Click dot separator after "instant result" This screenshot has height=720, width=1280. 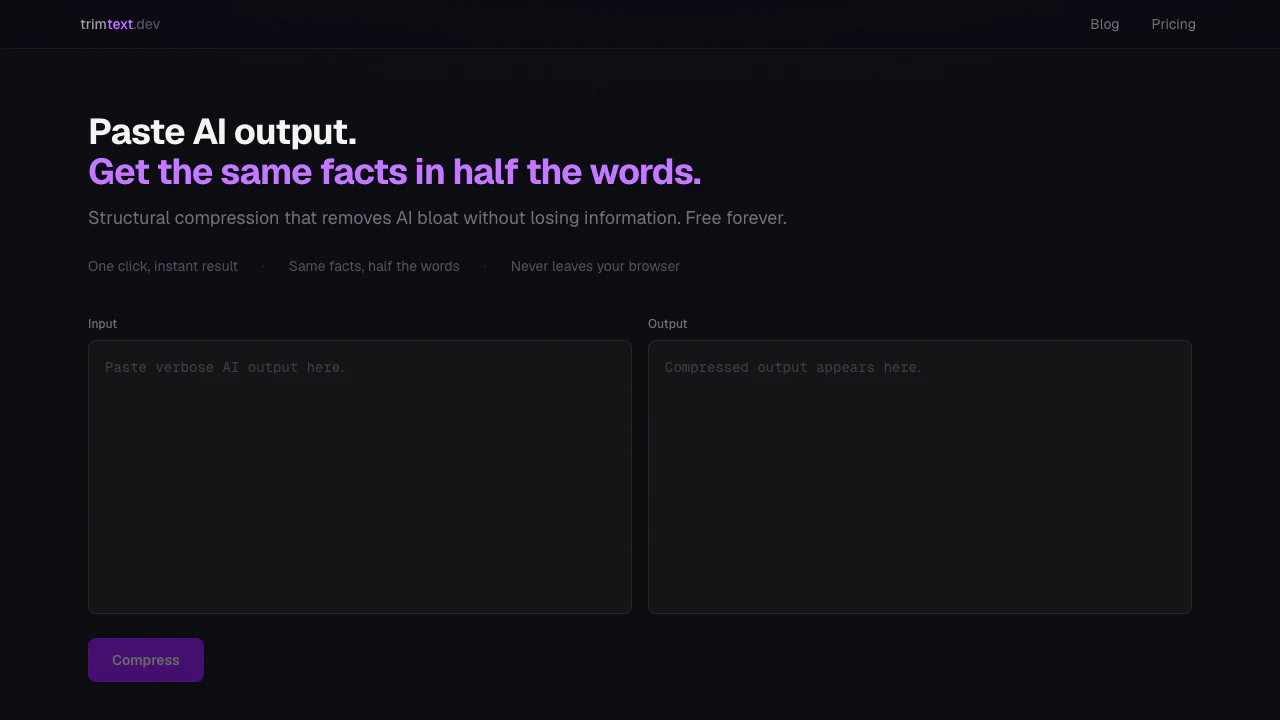pos(263,266)
